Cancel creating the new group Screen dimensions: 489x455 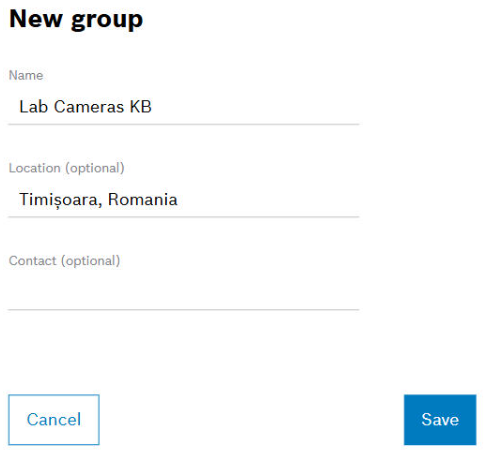point(54,420)
